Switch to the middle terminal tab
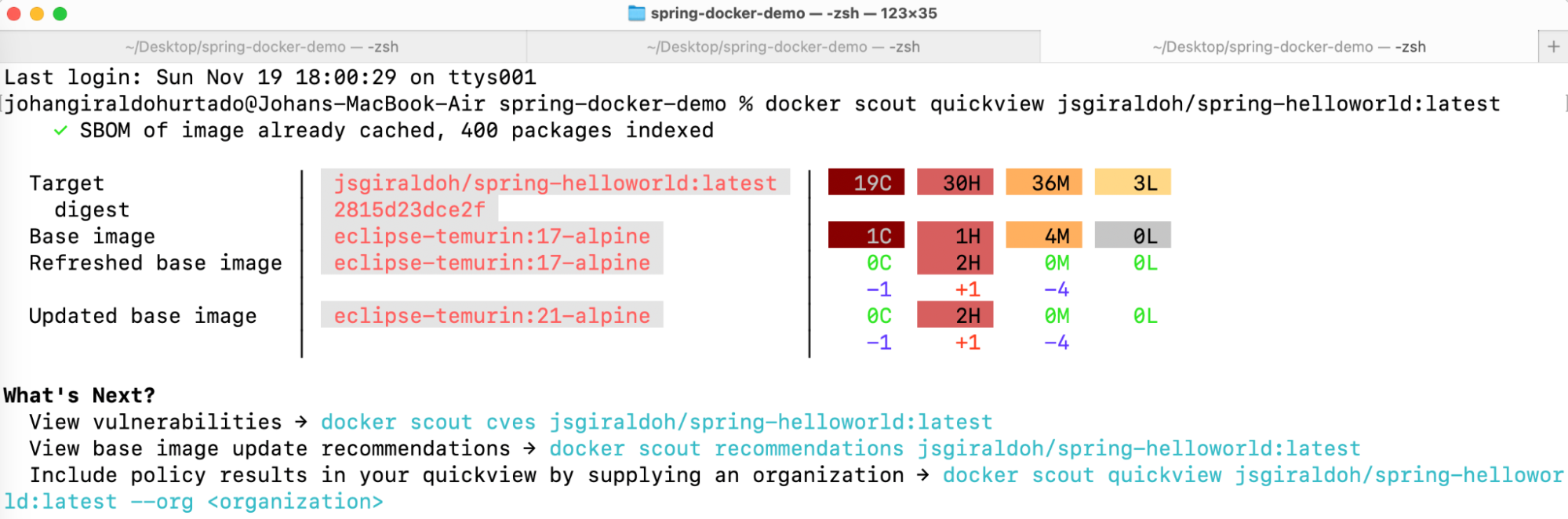The height and width of the screenshot is (519, 1568). (783, 47)
